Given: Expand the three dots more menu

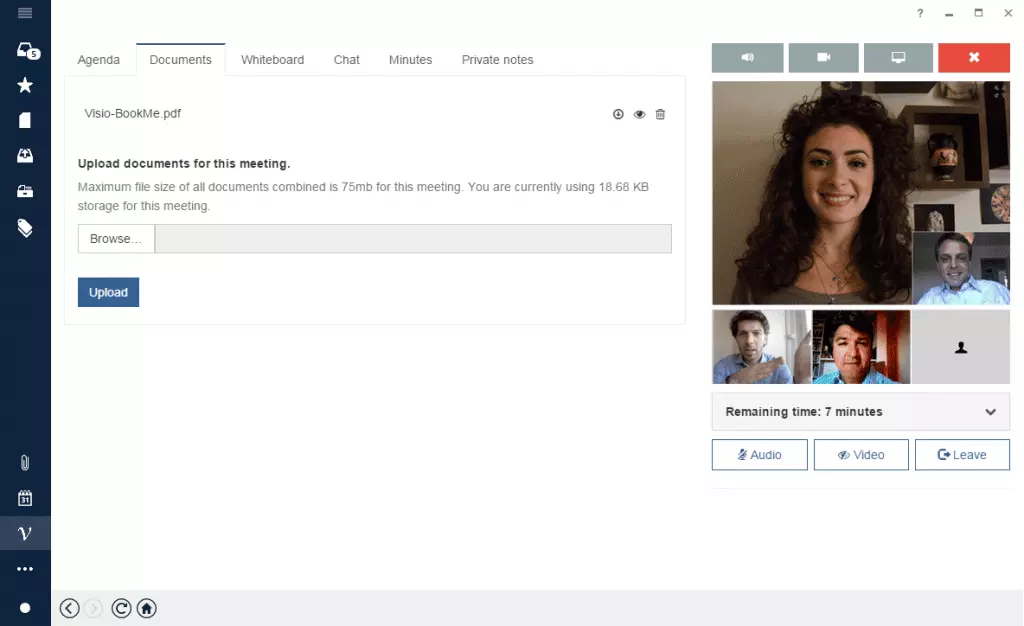Looking at the screenshot, I should pos(25,569).
